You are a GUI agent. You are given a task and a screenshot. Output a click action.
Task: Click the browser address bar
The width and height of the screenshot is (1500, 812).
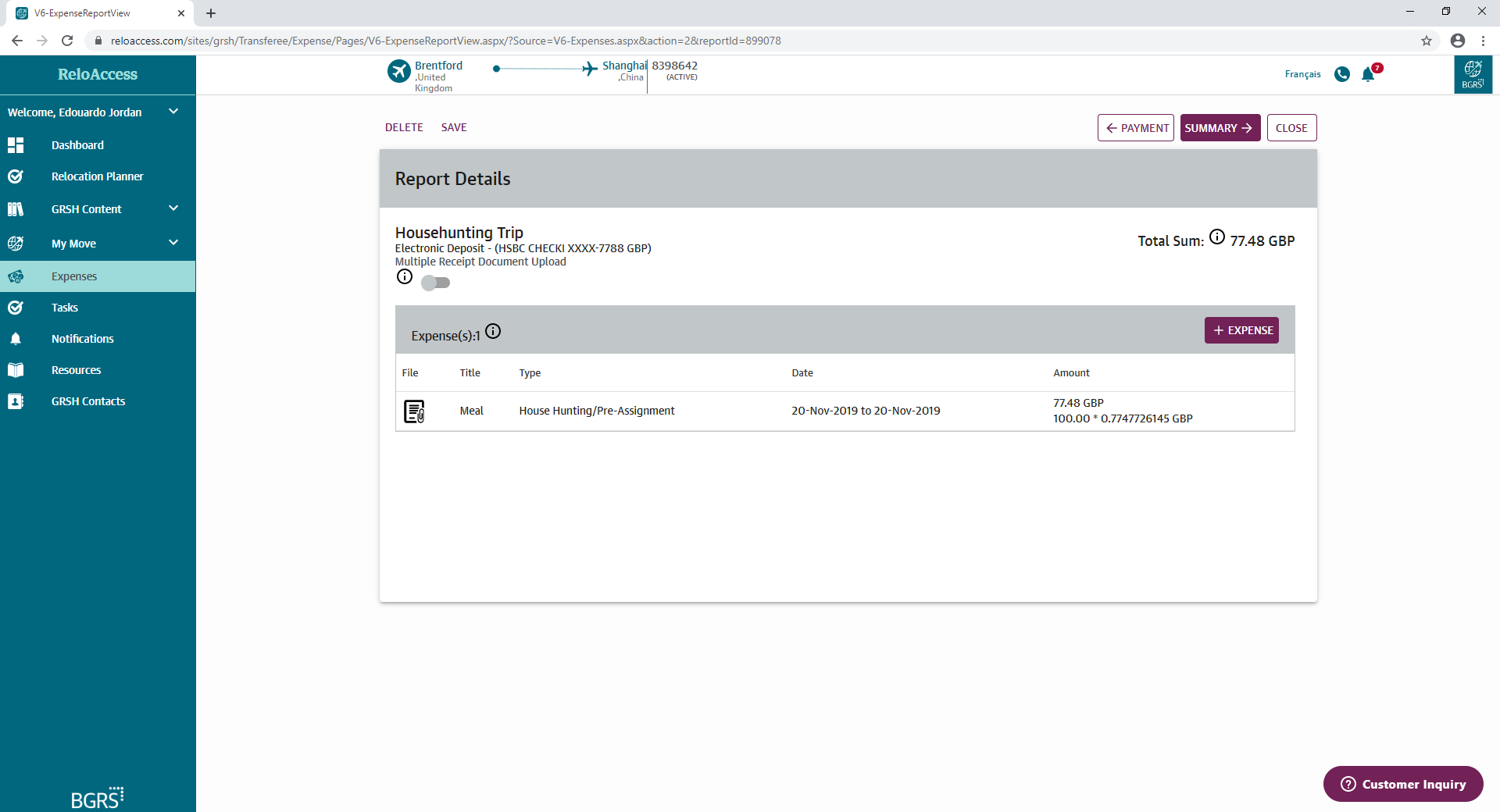coord(750,41)
